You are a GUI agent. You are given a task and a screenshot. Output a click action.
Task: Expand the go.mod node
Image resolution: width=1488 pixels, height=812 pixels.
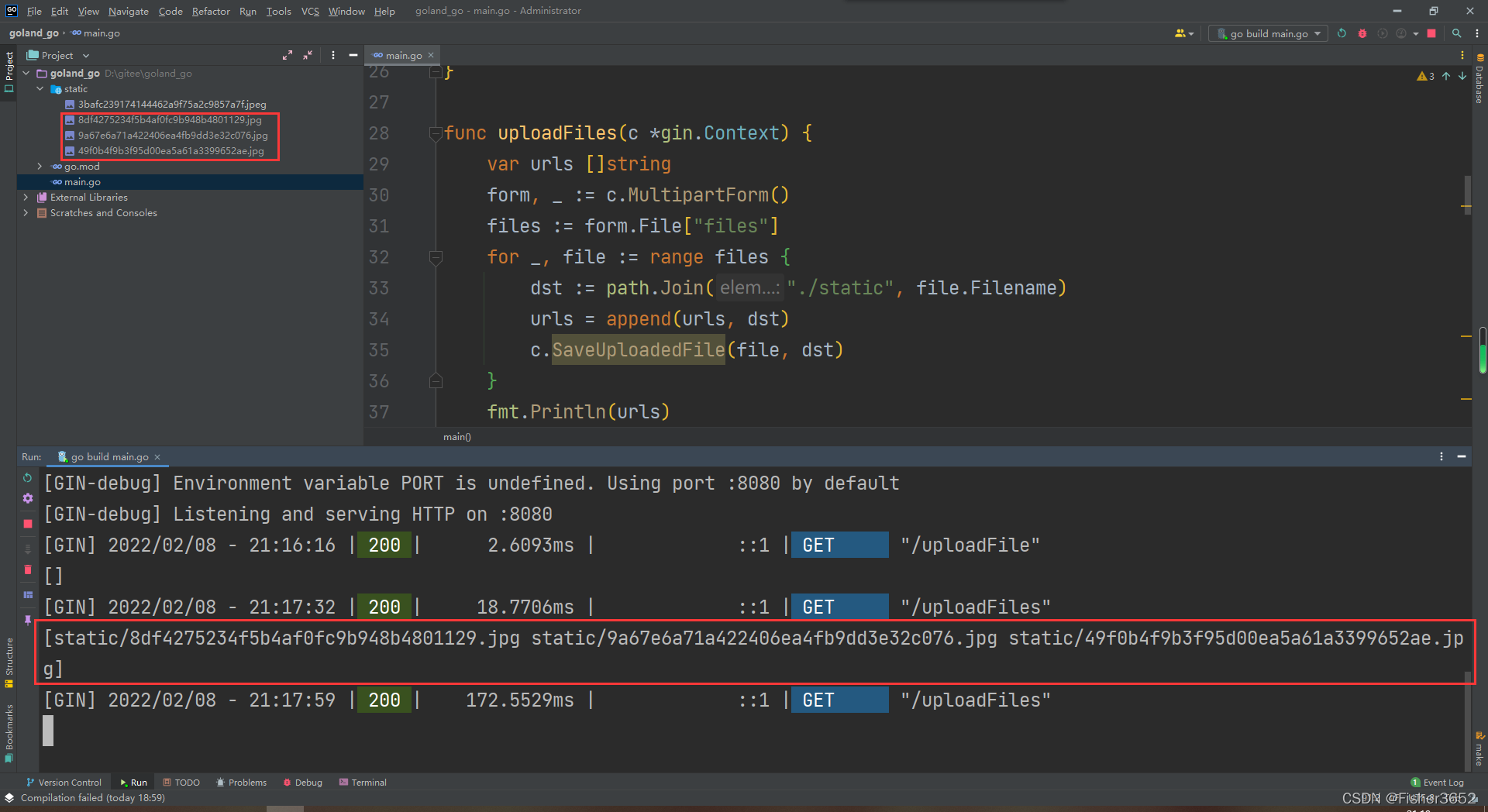tap(40, 167)
